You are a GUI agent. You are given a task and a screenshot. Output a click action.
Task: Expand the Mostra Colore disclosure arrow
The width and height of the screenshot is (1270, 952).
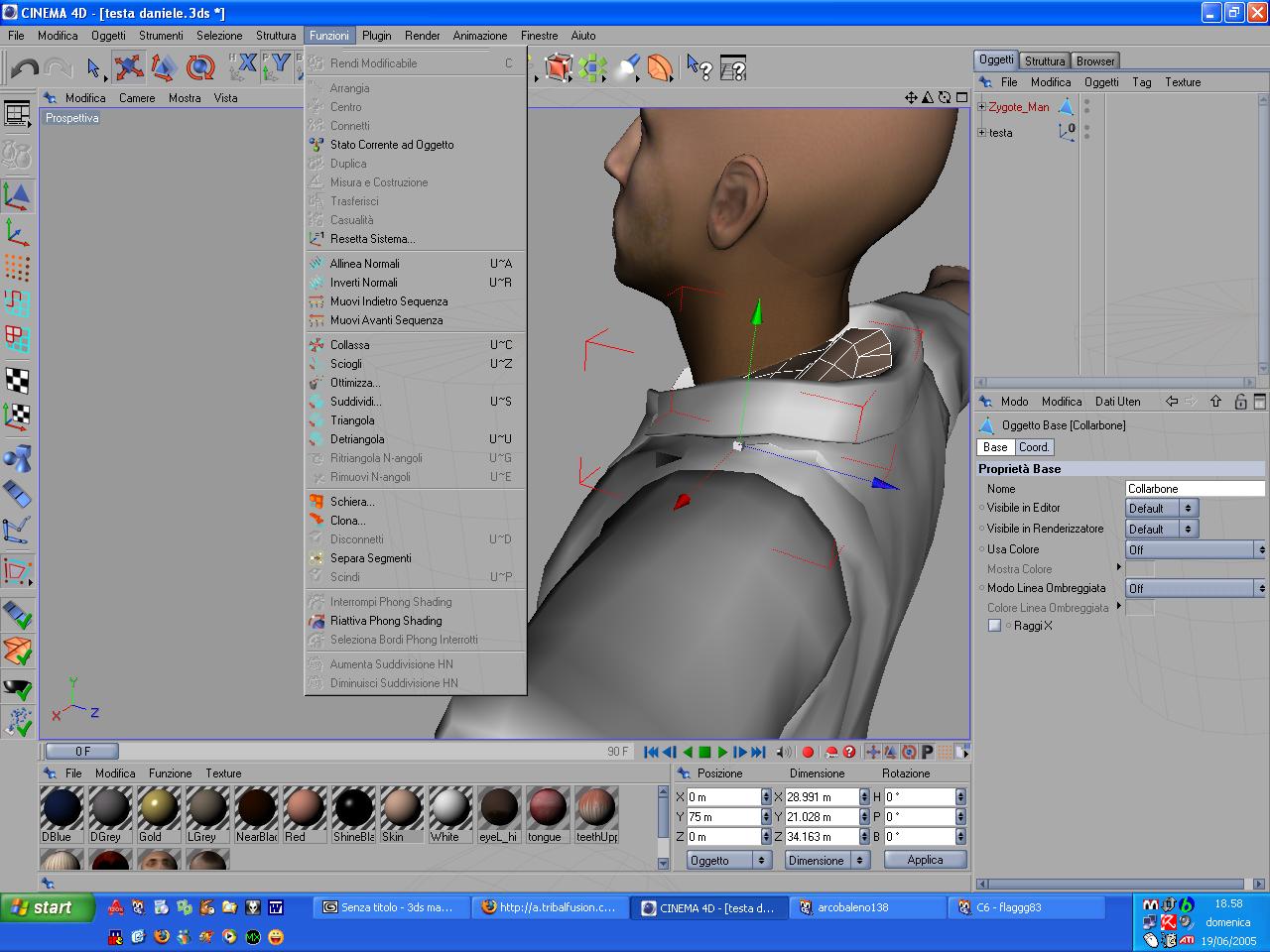click(1119, 567)
